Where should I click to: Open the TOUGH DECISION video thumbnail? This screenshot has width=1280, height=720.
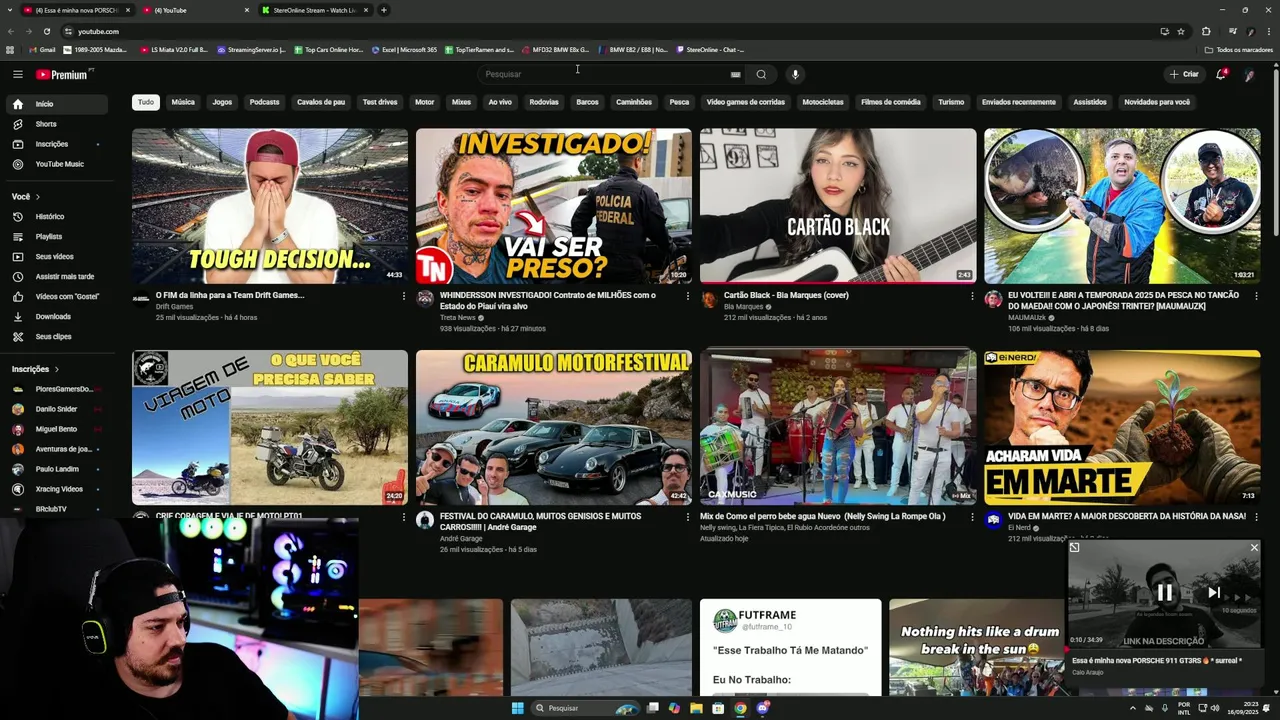pyautogui.click(x=270, y=206)
